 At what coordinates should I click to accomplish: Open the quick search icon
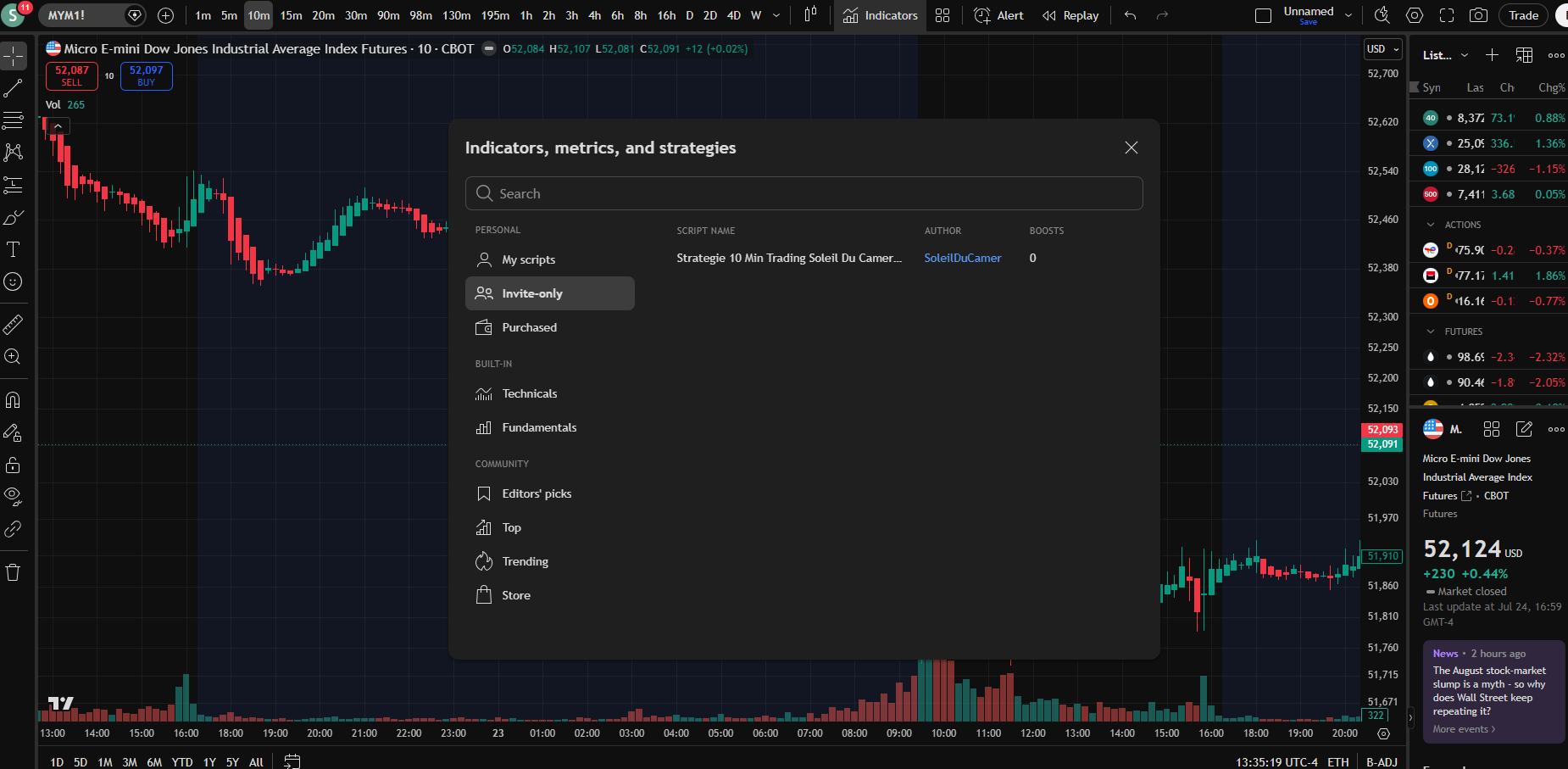click(x=1382, y=15)
